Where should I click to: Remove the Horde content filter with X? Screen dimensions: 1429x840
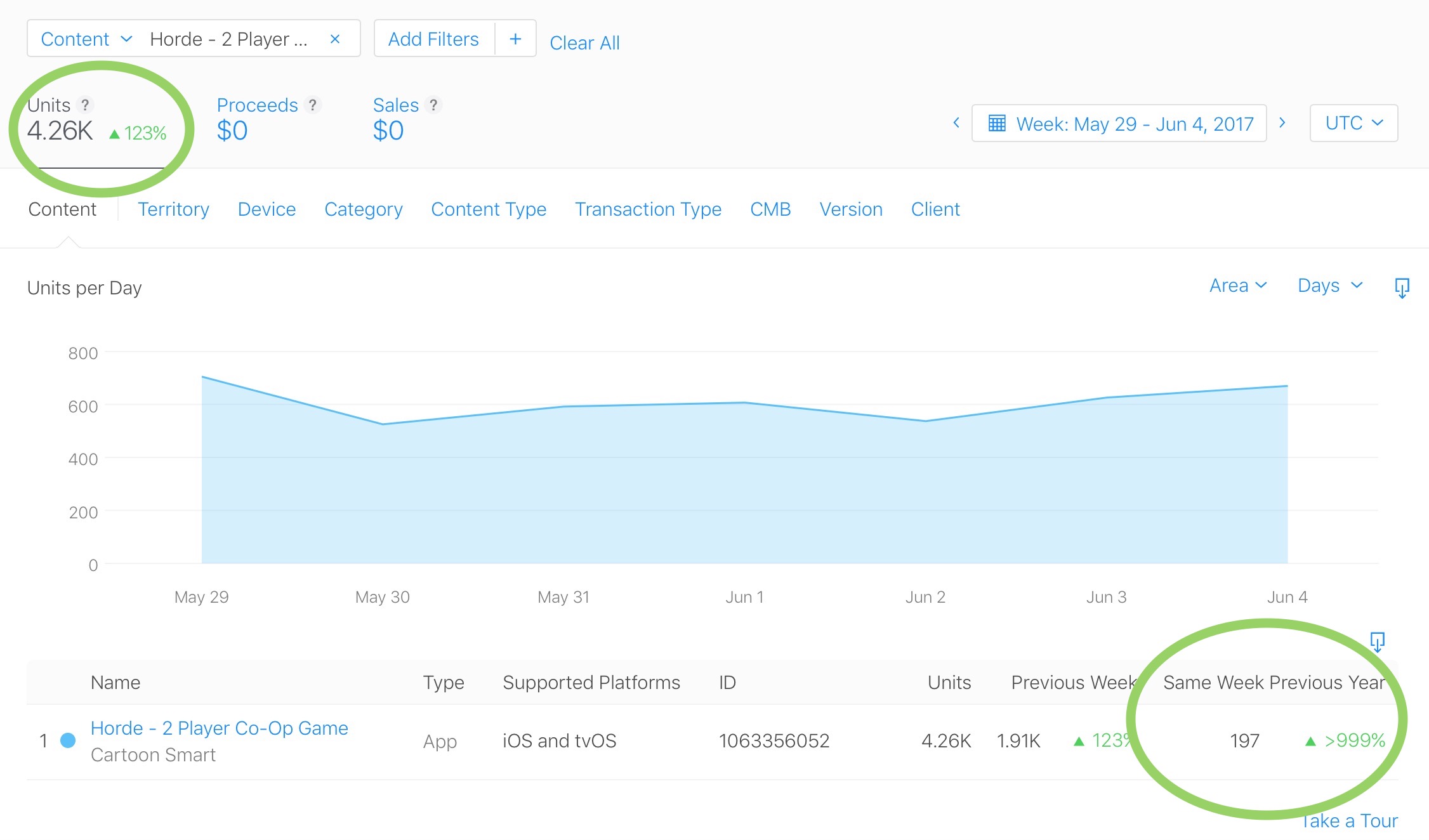click(x=335, y=39)
